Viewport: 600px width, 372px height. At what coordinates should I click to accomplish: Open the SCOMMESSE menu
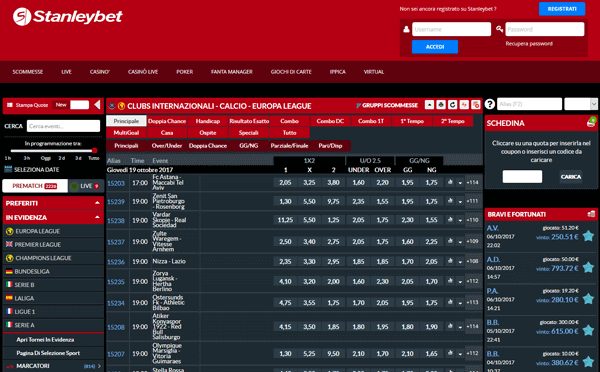click(x=28, y=72)
